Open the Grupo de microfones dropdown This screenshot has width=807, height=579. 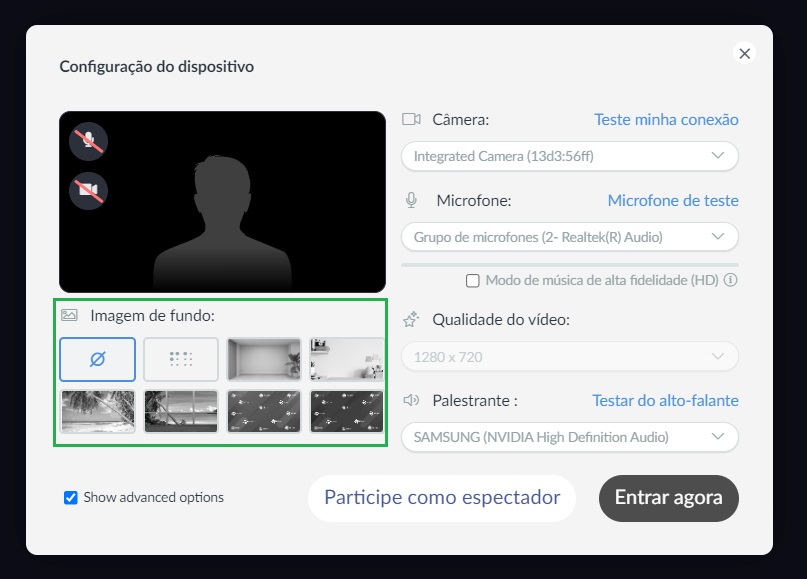(x=570, y=237)
